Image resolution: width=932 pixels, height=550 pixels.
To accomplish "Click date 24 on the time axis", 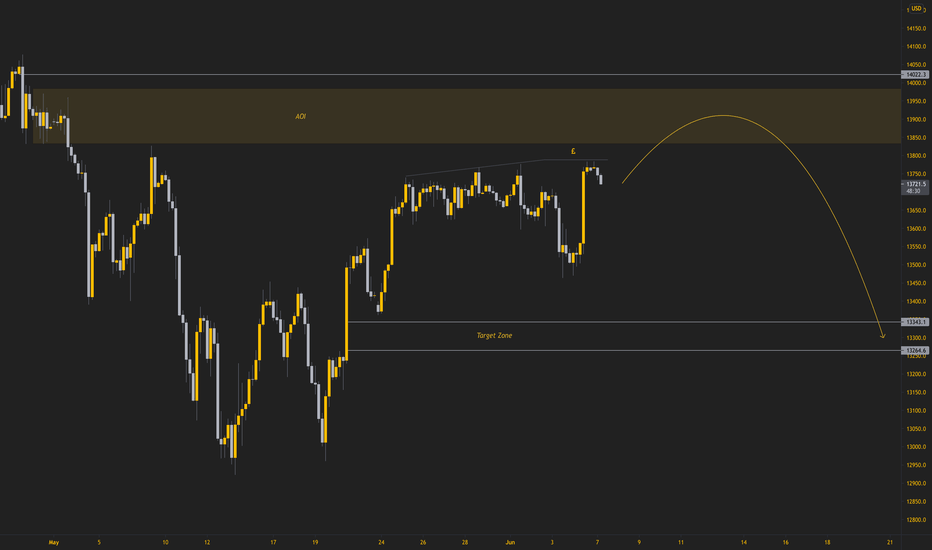I will point(381,542).
